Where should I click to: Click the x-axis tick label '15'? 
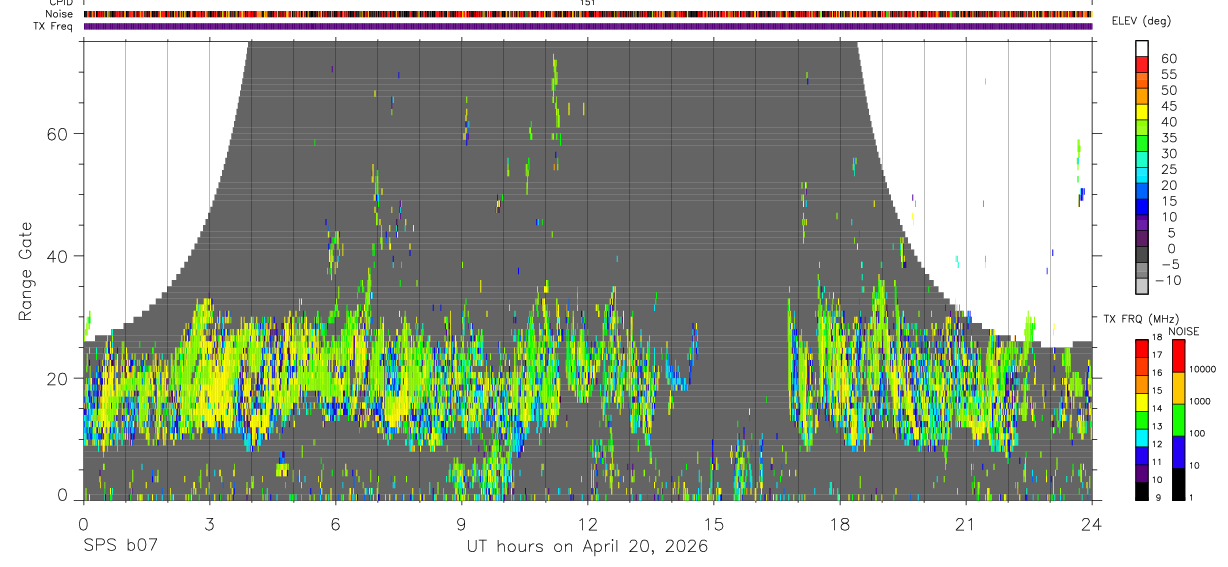point(714,524)
